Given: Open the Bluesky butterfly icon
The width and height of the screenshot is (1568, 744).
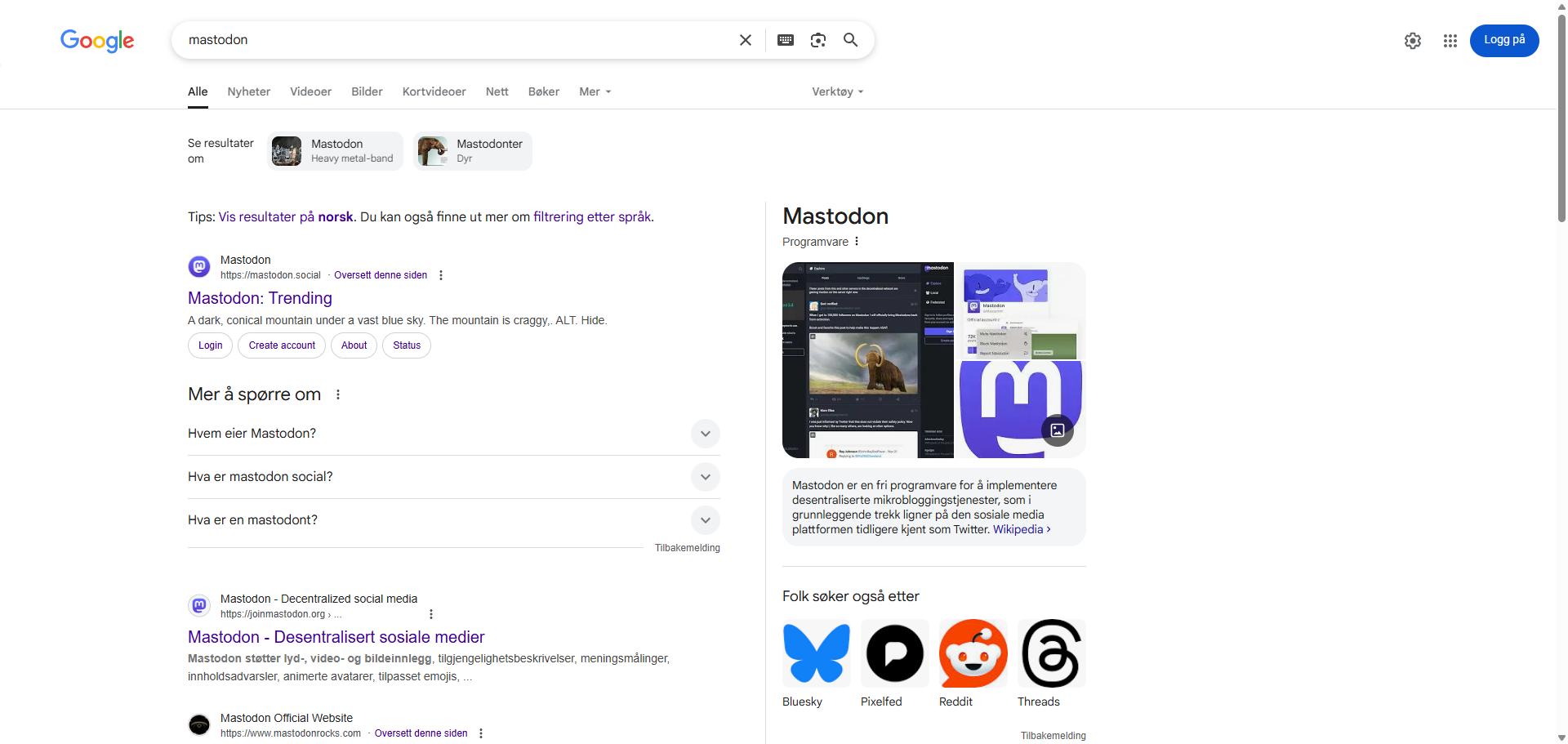Looking at the screenshot, I should (x=817, y=653).
